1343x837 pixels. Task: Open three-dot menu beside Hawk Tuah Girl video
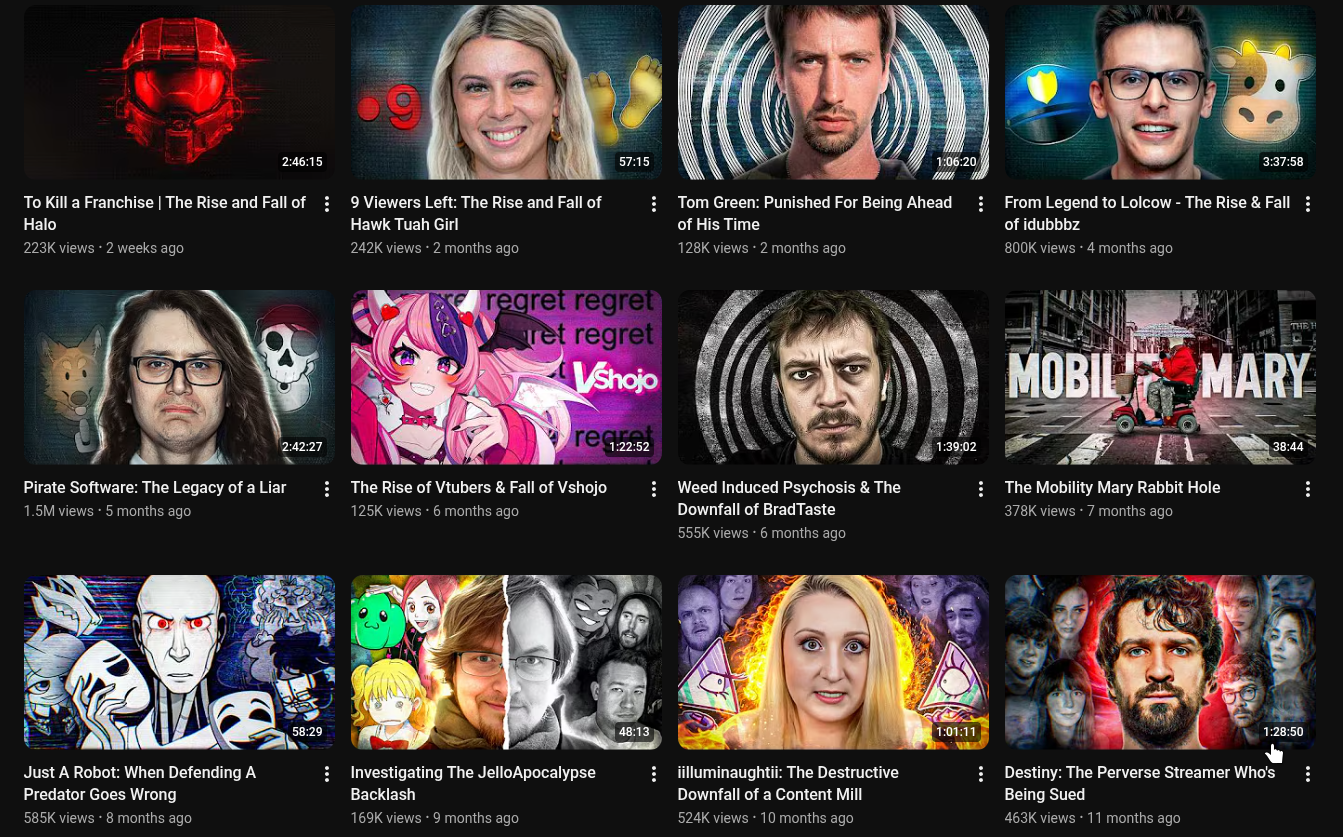click(654, 204)
